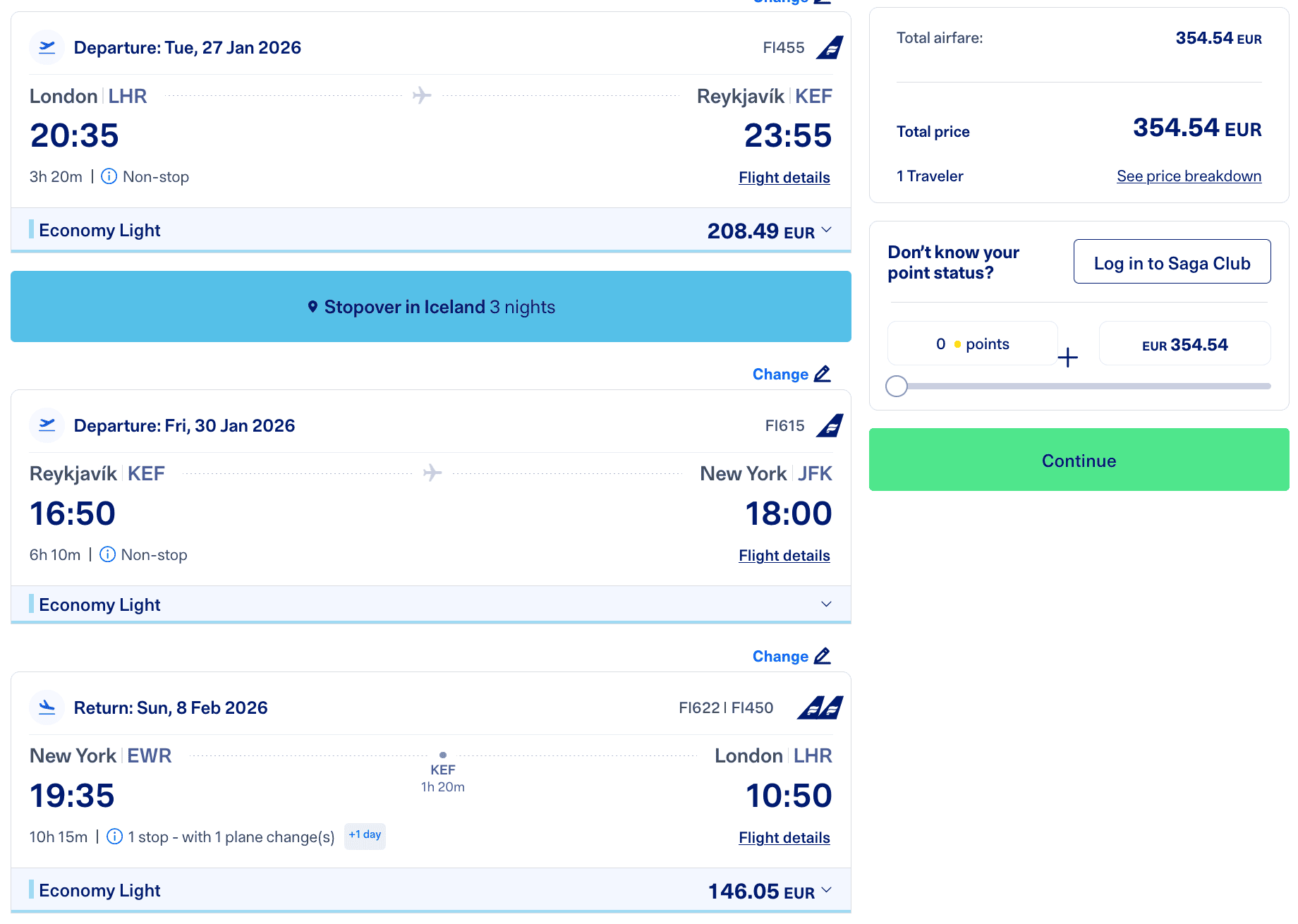Click the pencil icon to change the Reykjavík–New York flight

[823, 374]
